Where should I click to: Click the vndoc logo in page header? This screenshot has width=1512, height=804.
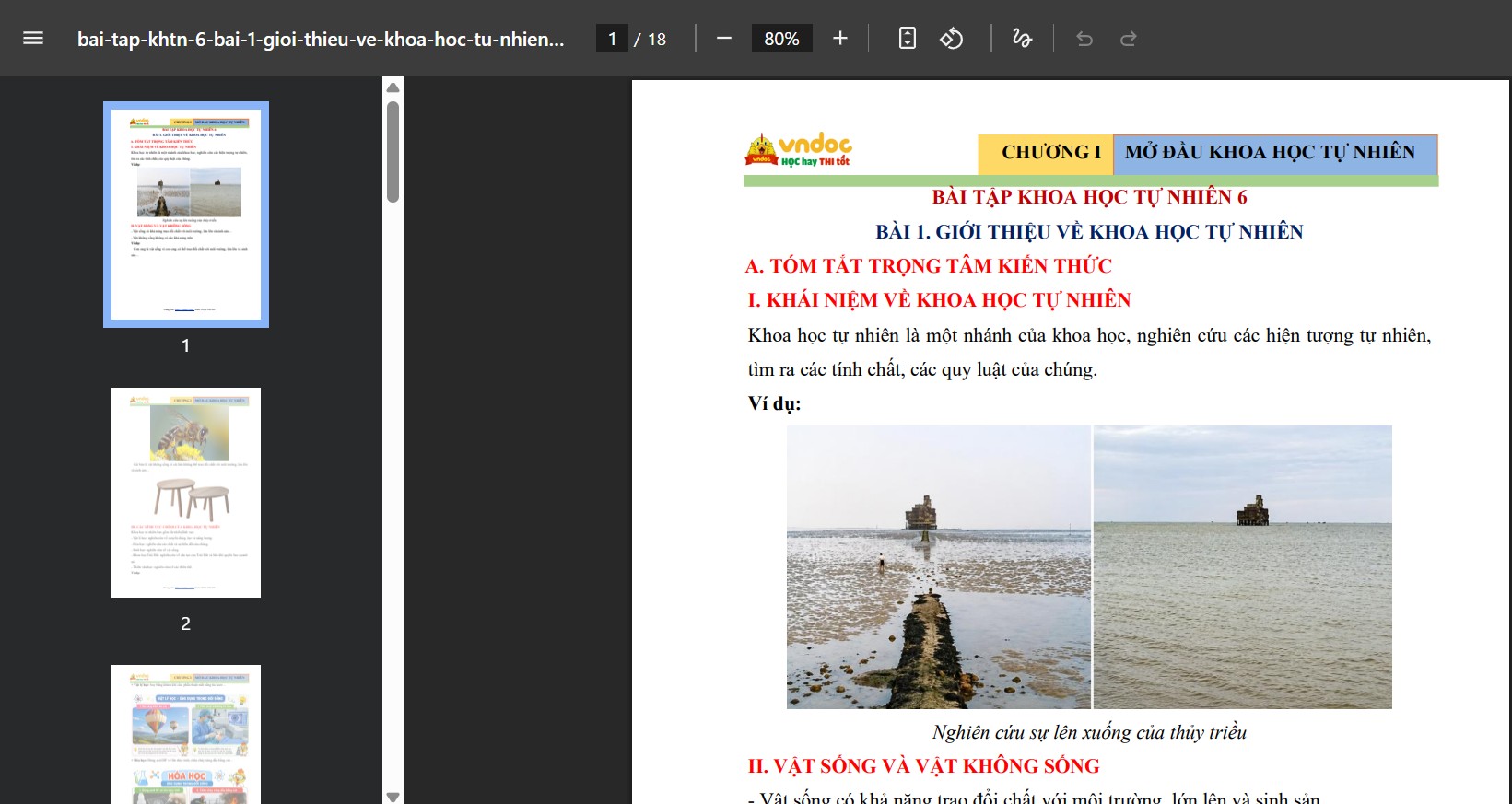(798, 150)
